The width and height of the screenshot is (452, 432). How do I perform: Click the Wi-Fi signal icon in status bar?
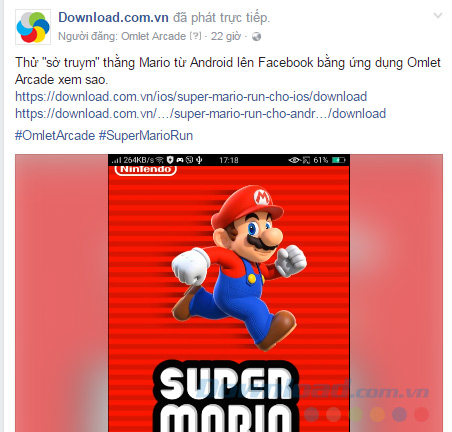[x=160, y=160]
